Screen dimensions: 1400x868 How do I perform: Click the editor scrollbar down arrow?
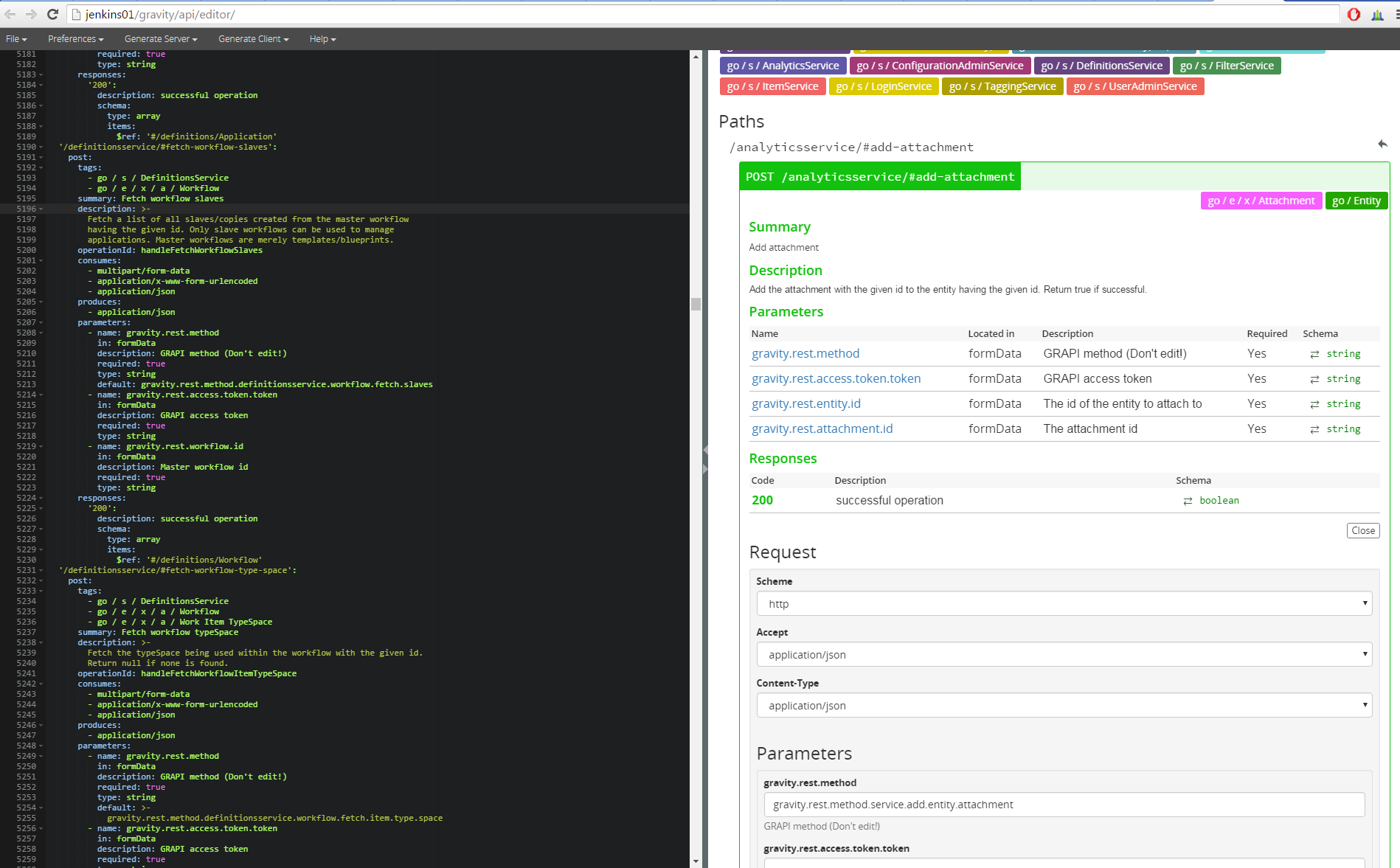point(696,861)
